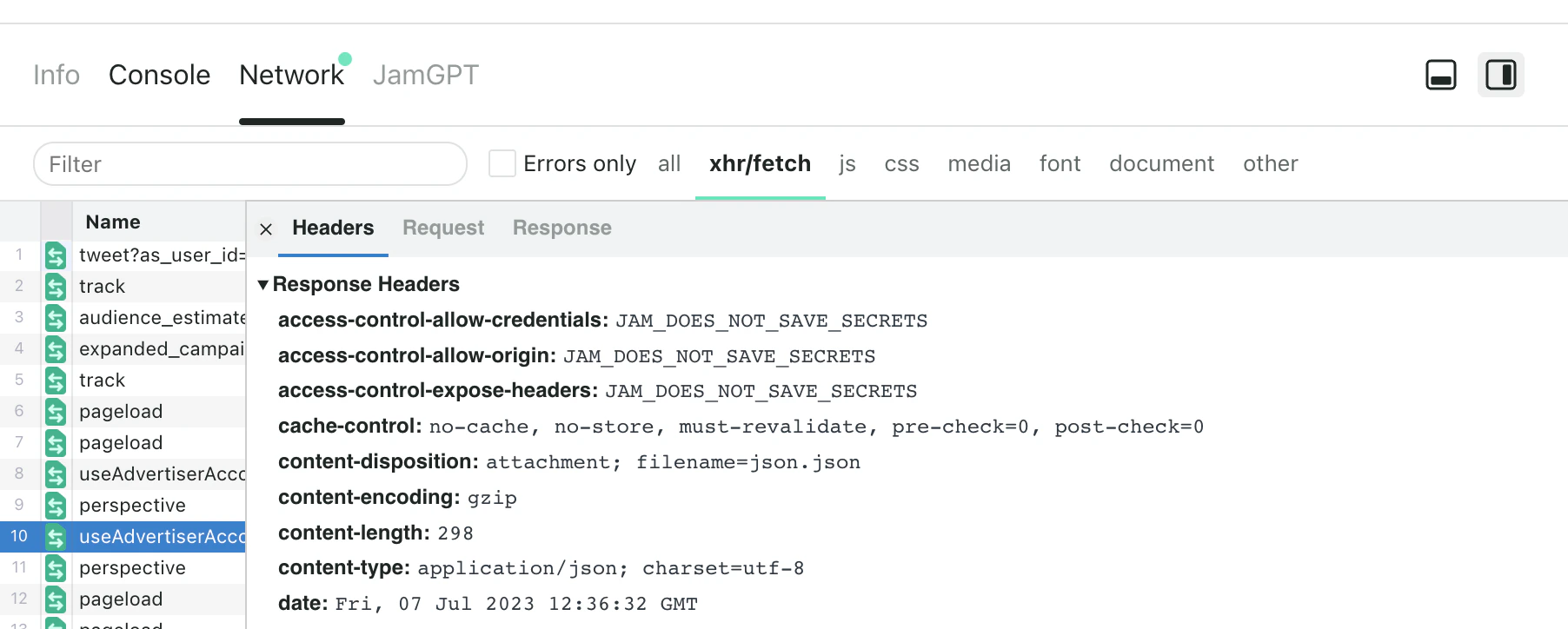The height and width of the screenshot is (629, 1568).
Task: Select the pageload request on row 6
Action: click(121, 412)
